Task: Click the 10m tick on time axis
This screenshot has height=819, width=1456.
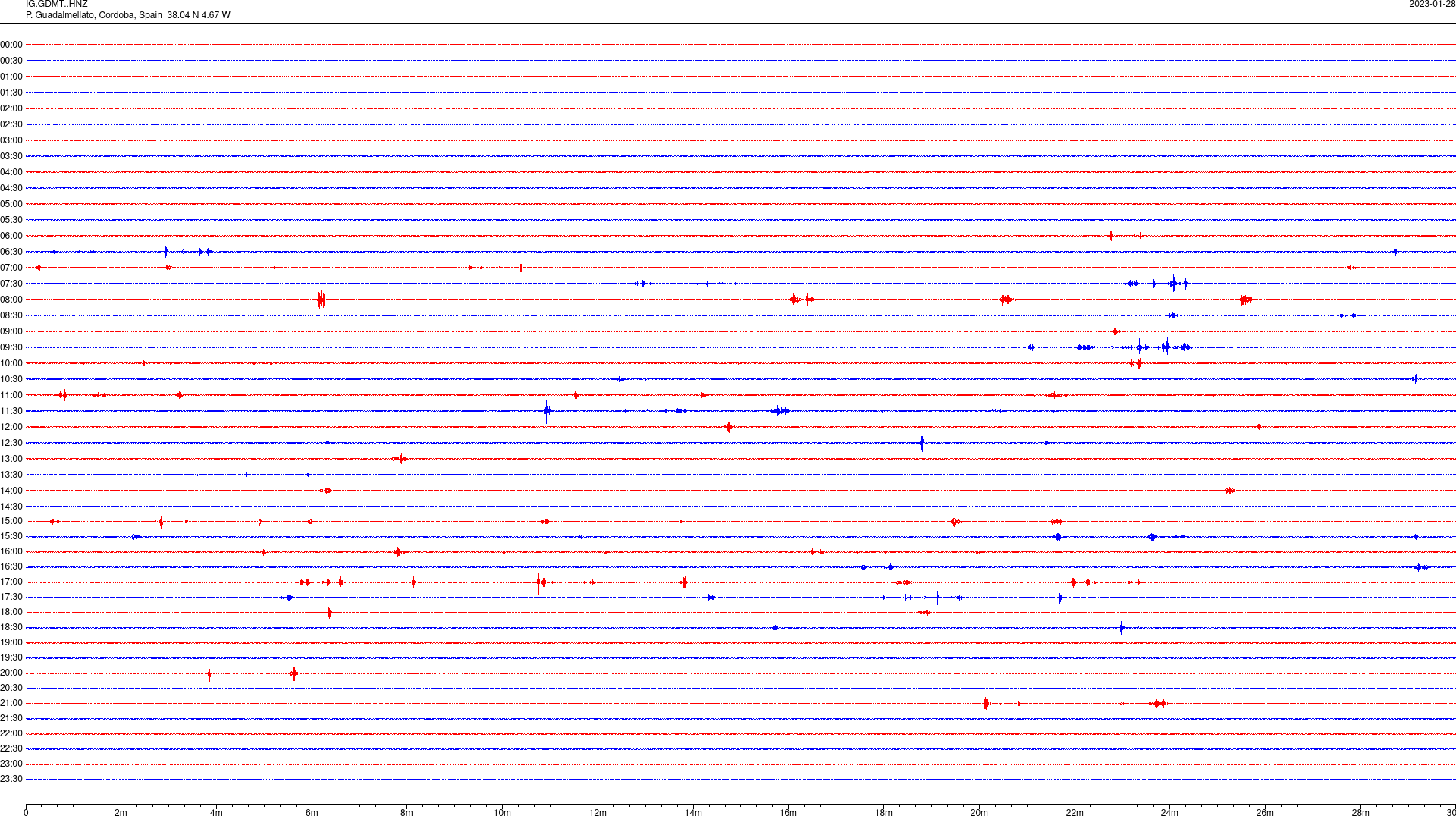Action: click(502, 813)
